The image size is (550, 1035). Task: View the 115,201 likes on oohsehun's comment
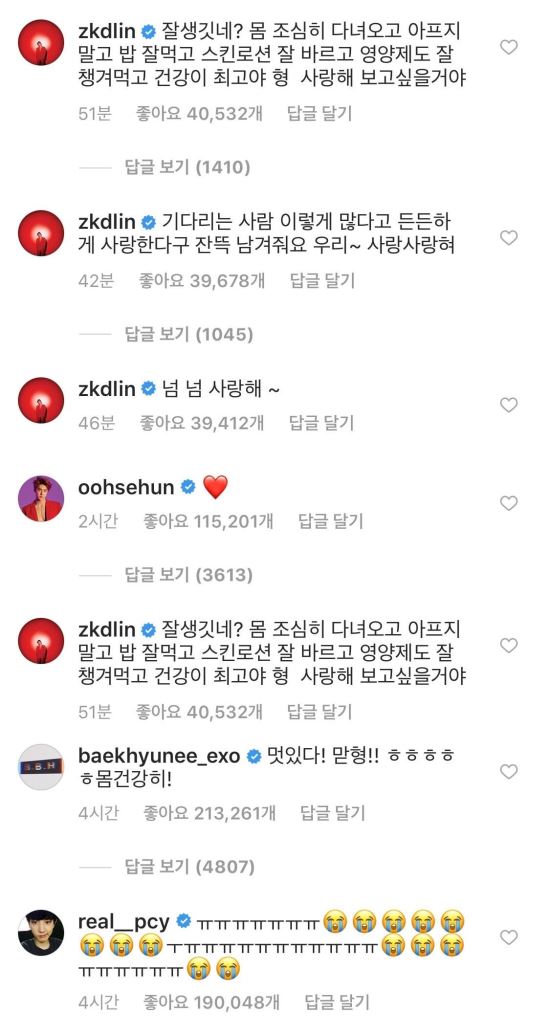(x=208, y=521)
